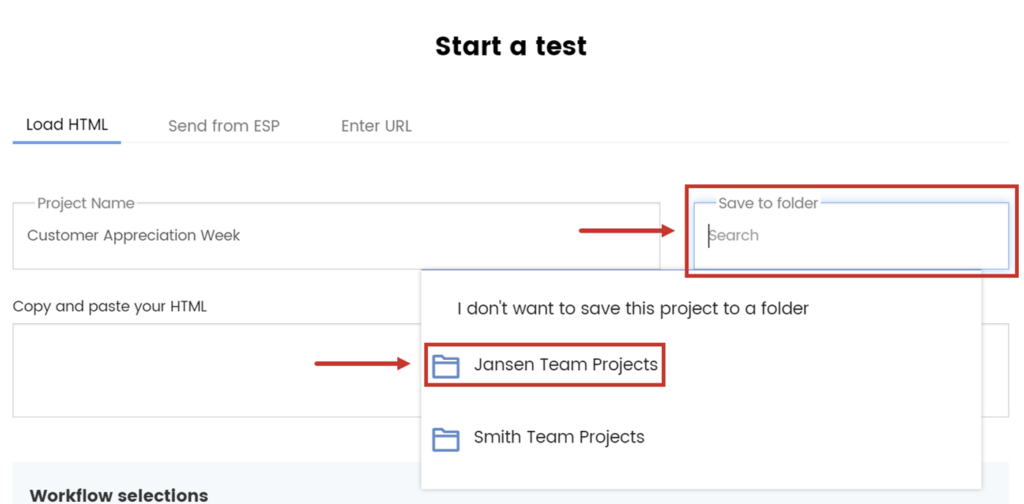
Task: Click the Save to folder field label
Action: click(768, 203)
